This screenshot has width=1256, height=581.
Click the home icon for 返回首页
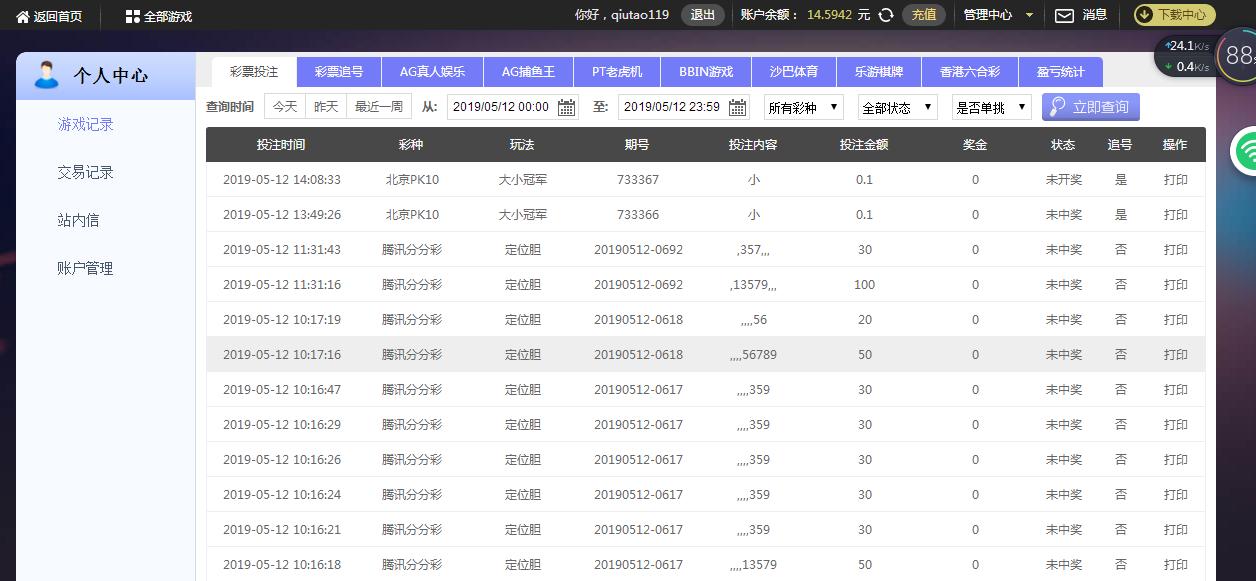22,16
